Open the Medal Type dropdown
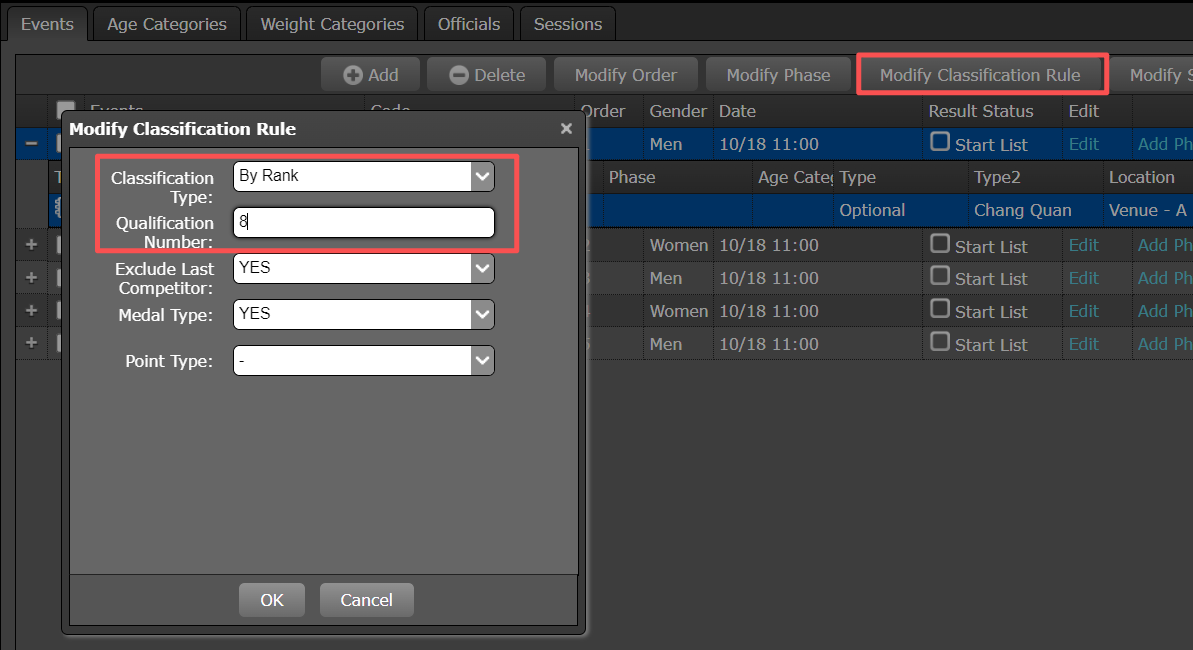Screen dimensions: 1193x650 click(x=483, y=314)
